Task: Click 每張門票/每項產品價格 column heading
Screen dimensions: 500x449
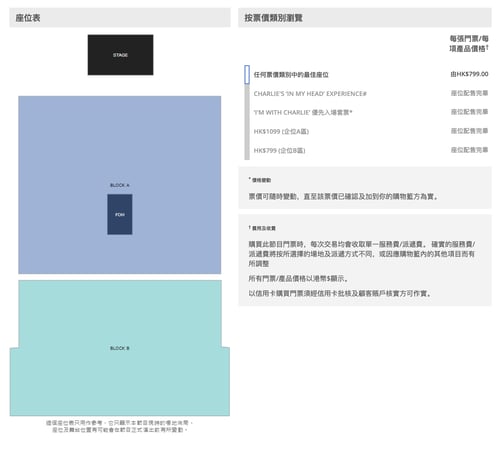Action: (469, 43)
